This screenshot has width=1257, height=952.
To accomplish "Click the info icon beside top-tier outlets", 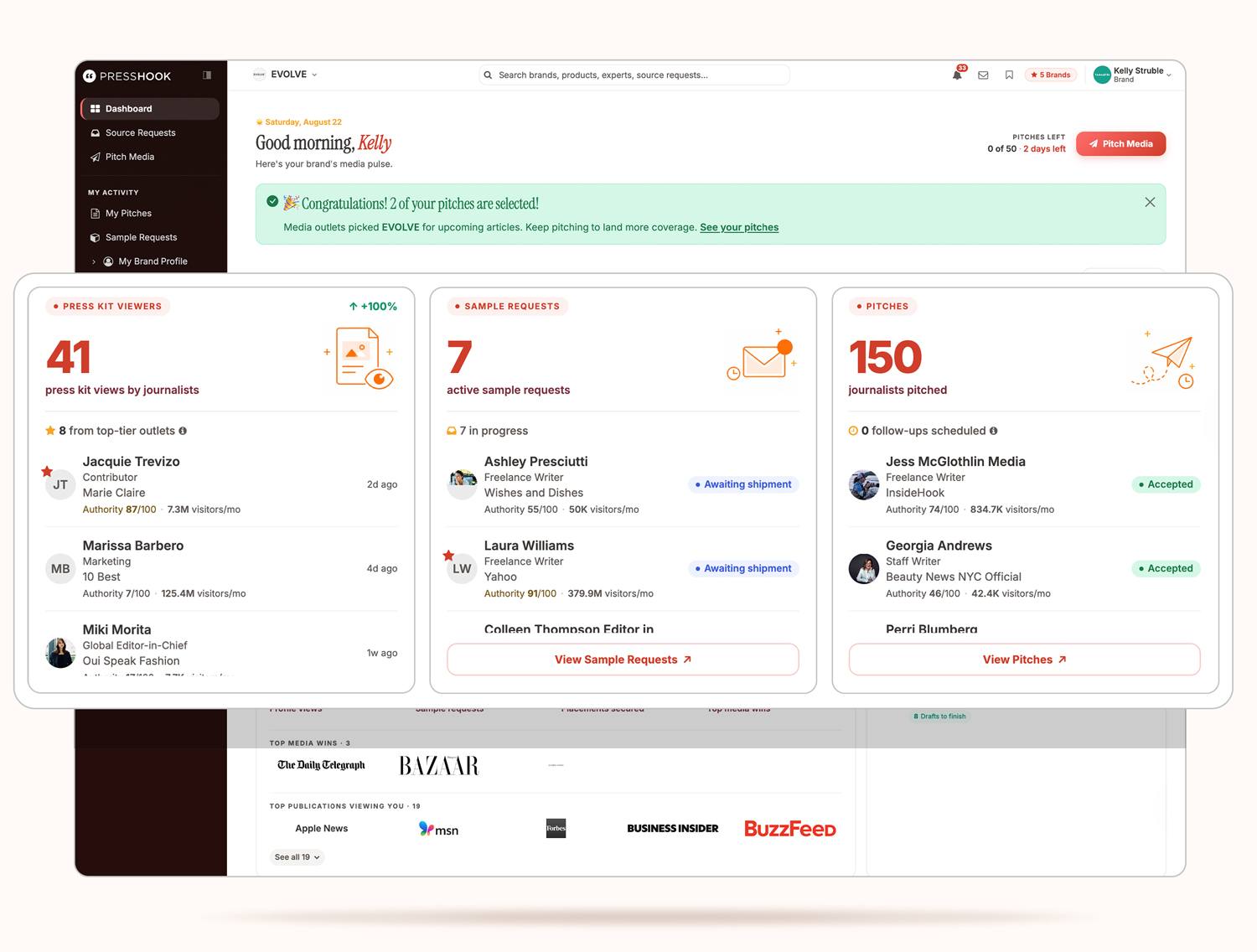I will (183, 431).
